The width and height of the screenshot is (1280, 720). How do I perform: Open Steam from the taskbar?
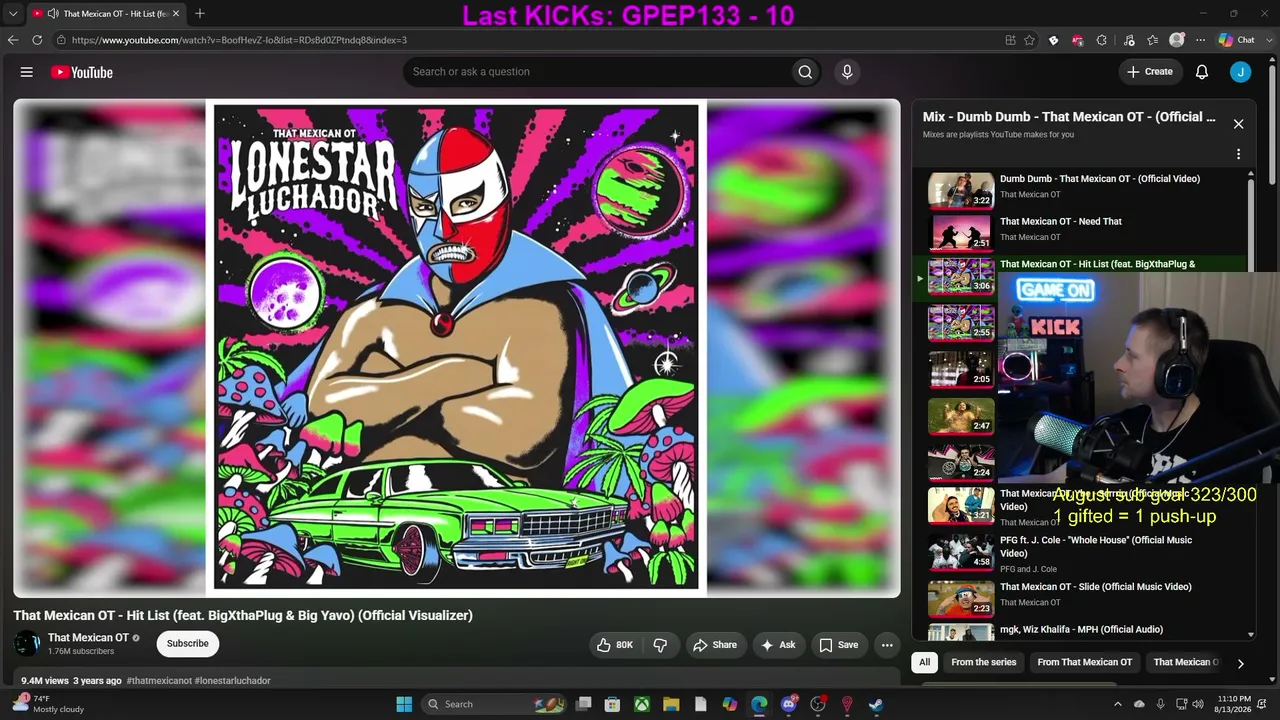(x=876, y=704)
